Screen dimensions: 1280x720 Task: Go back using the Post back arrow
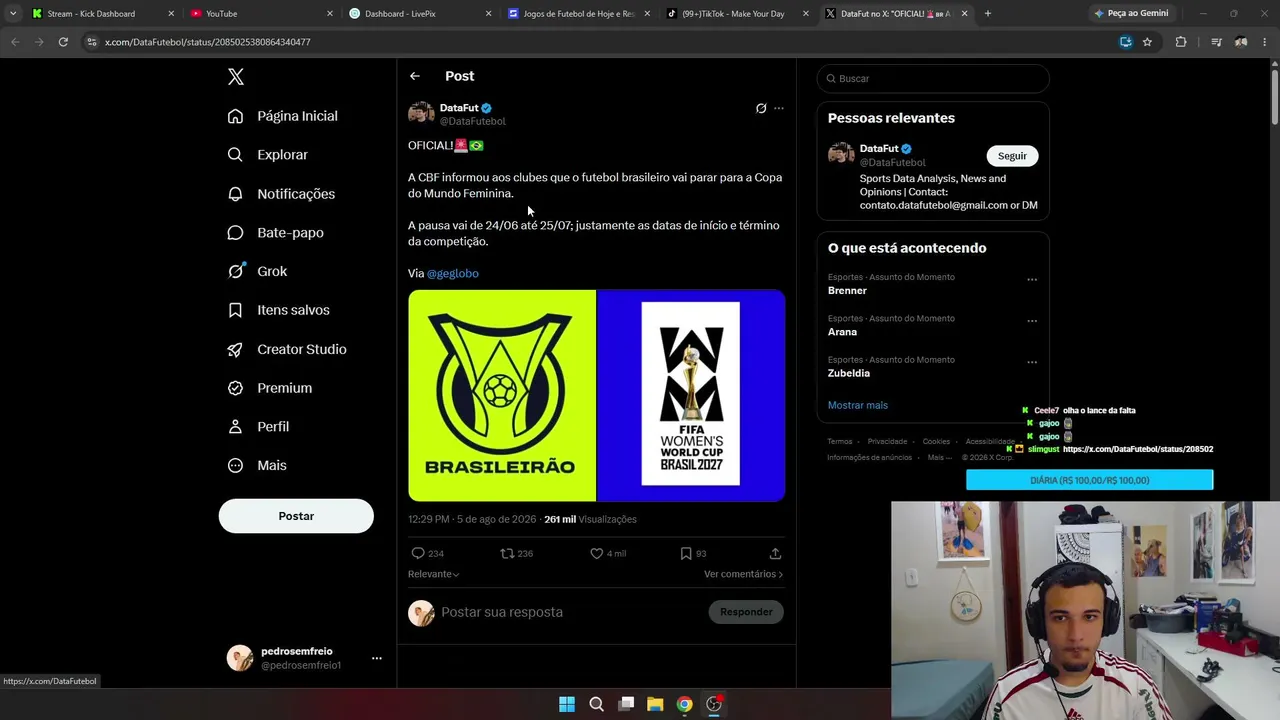click(x=415, y=76)
